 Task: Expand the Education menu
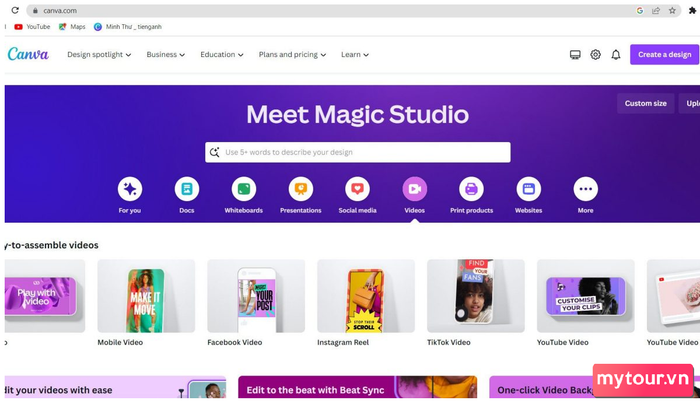pos(222,54)
